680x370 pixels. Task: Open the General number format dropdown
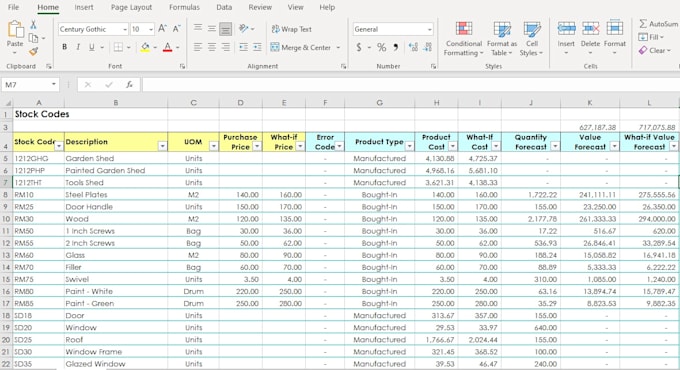(x=429, y=29)
